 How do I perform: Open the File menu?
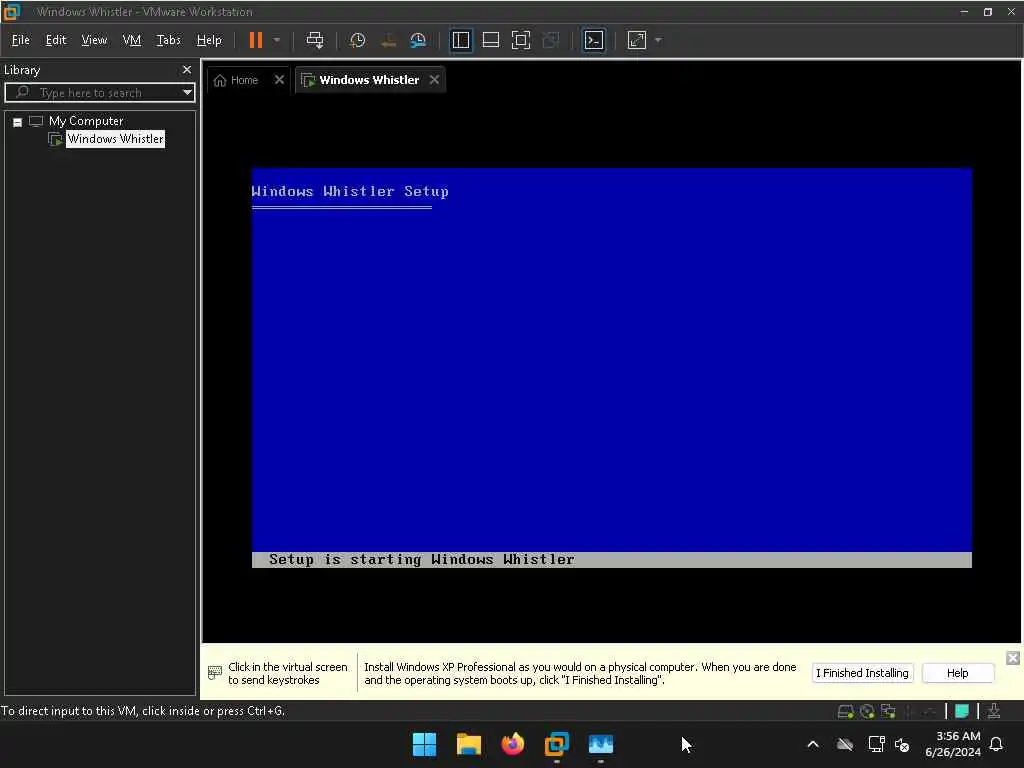pyautogui.click(x=21, y=40)
